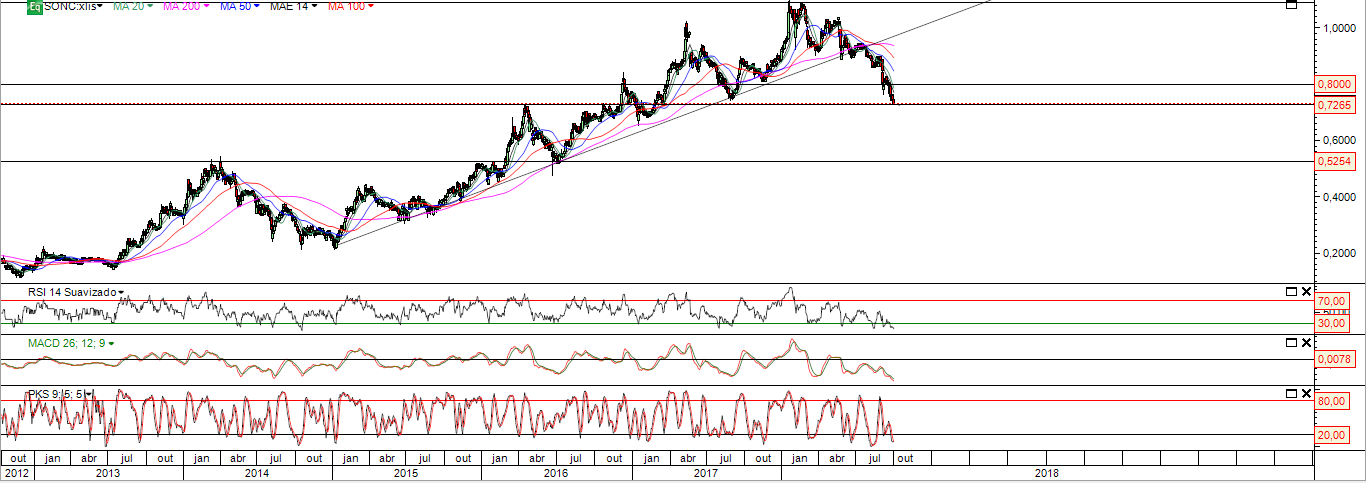Close the PKS stochastic panel

click(x=1305, y=393)
